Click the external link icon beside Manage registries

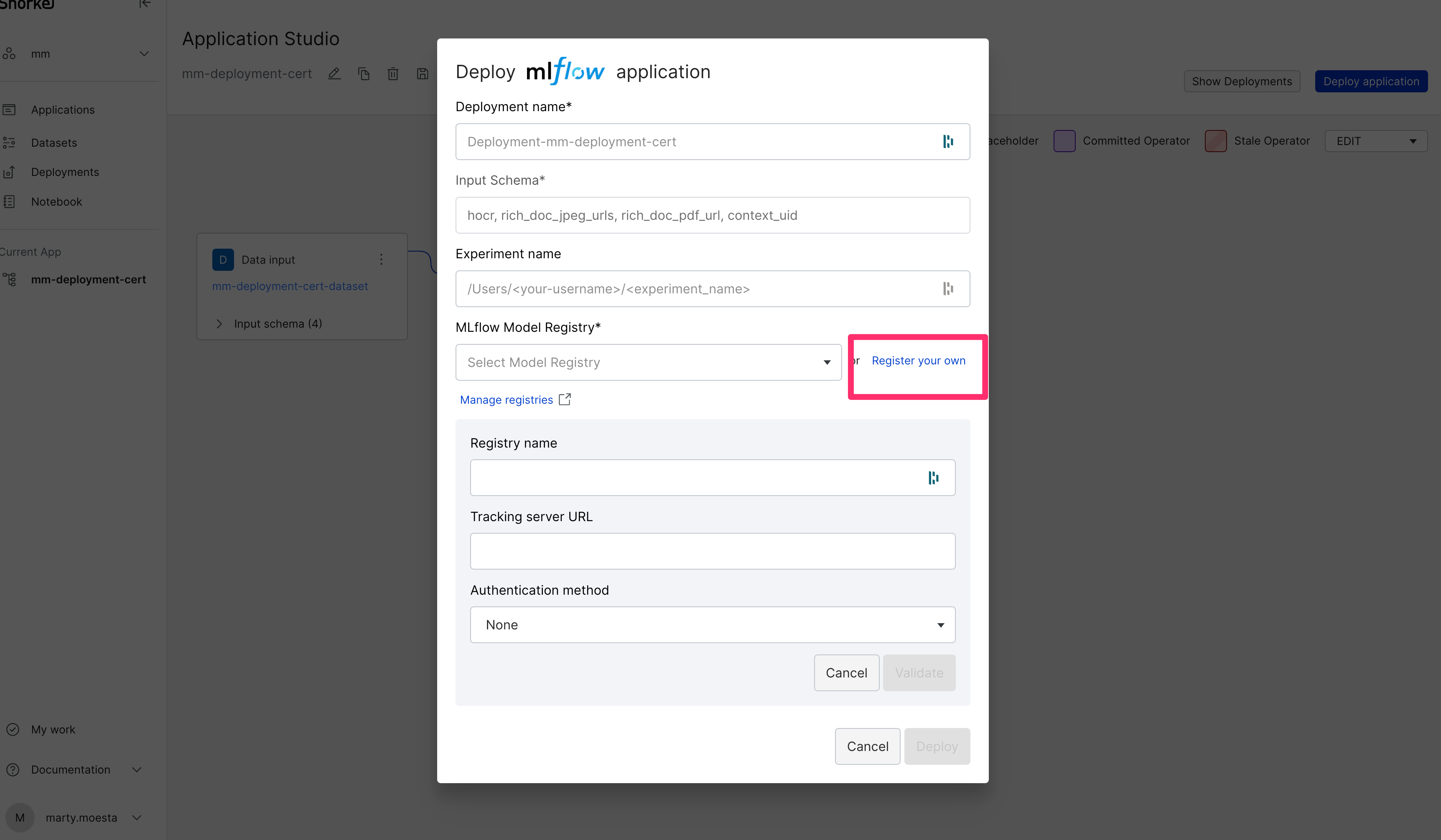point(565,399)
